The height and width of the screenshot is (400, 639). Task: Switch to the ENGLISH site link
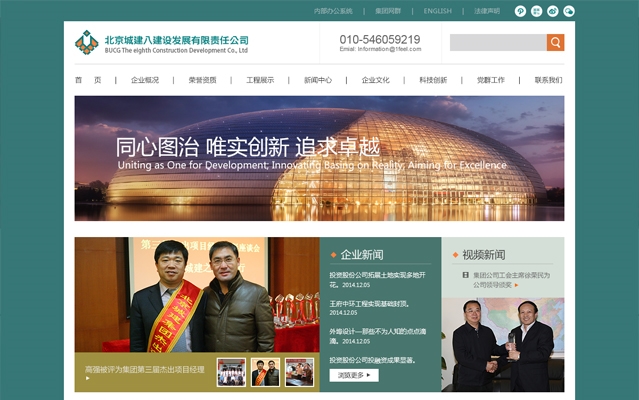pos(438,11)
